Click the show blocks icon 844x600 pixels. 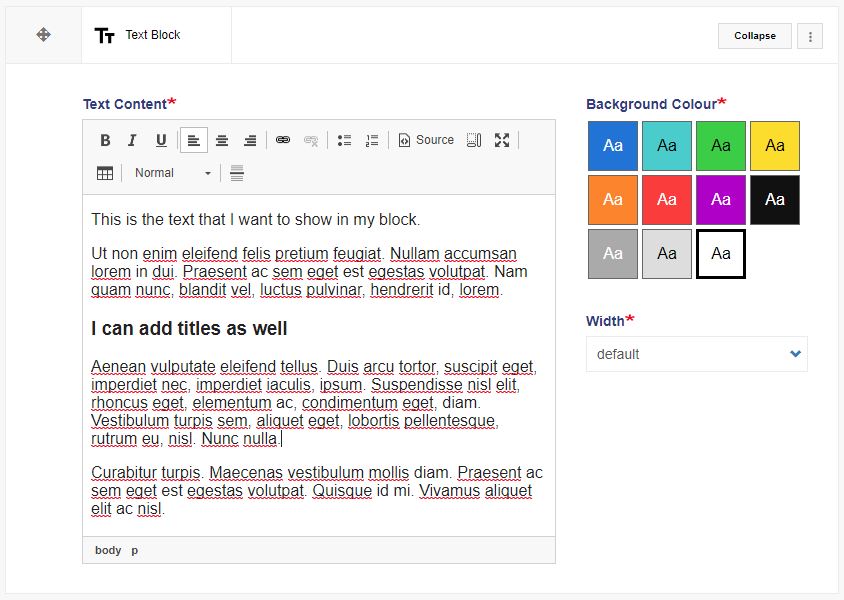(474, 140)
